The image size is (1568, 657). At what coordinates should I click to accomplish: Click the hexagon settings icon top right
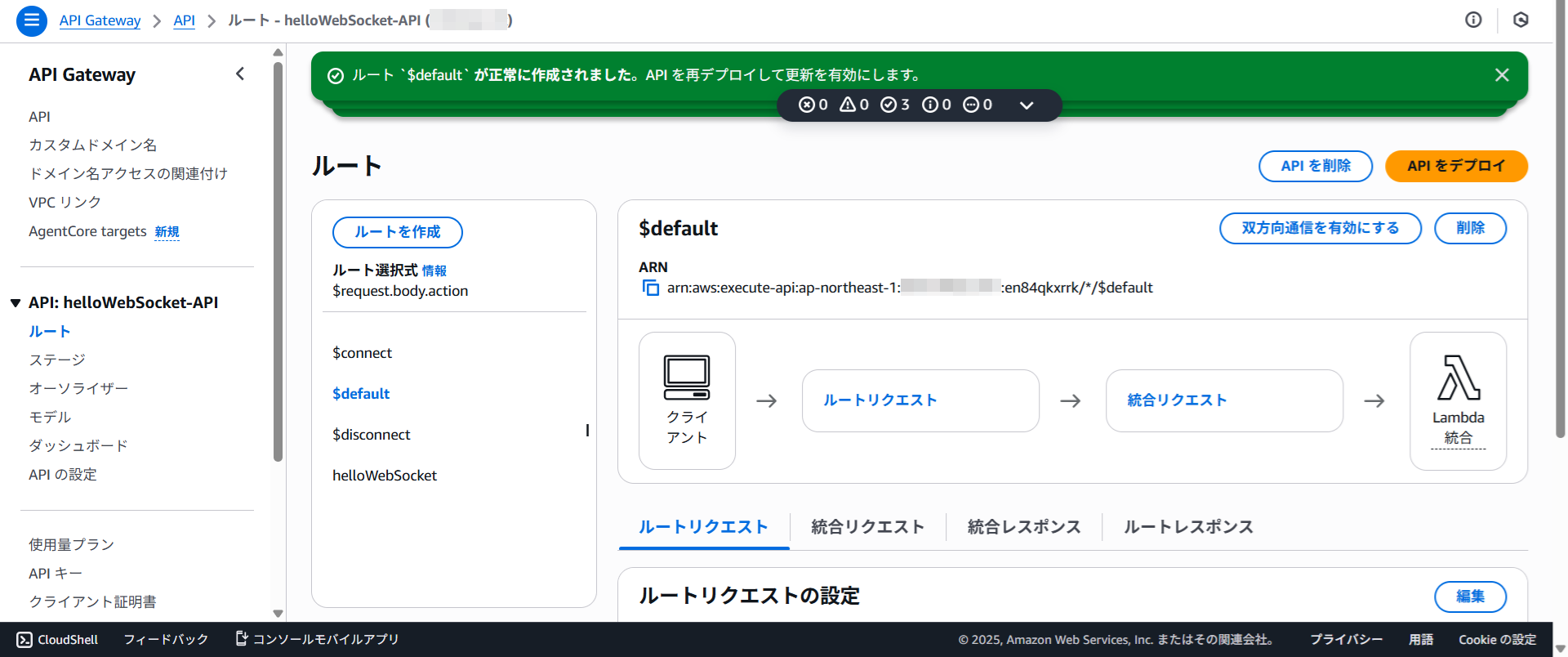click(x=1521, y=20)
